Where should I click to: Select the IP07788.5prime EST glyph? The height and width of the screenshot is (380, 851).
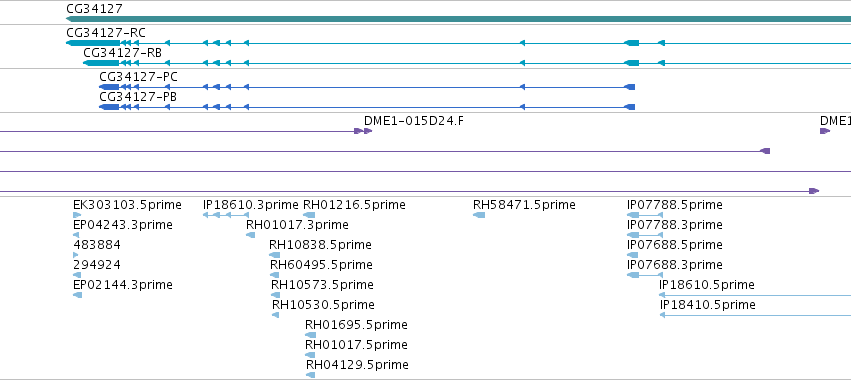point(645,215)
